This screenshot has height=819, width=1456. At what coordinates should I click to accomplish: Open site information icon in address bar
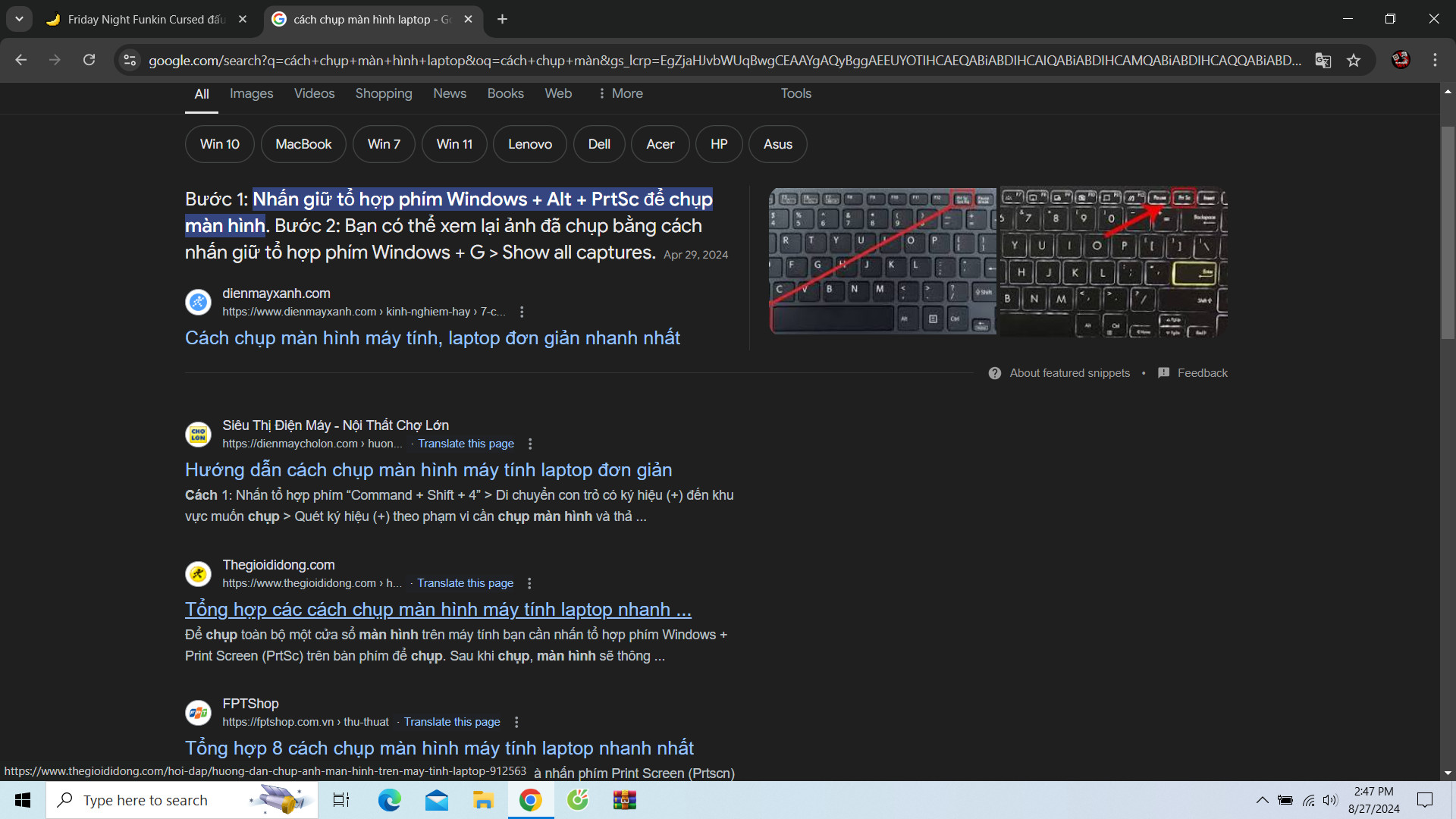[130, 60]
